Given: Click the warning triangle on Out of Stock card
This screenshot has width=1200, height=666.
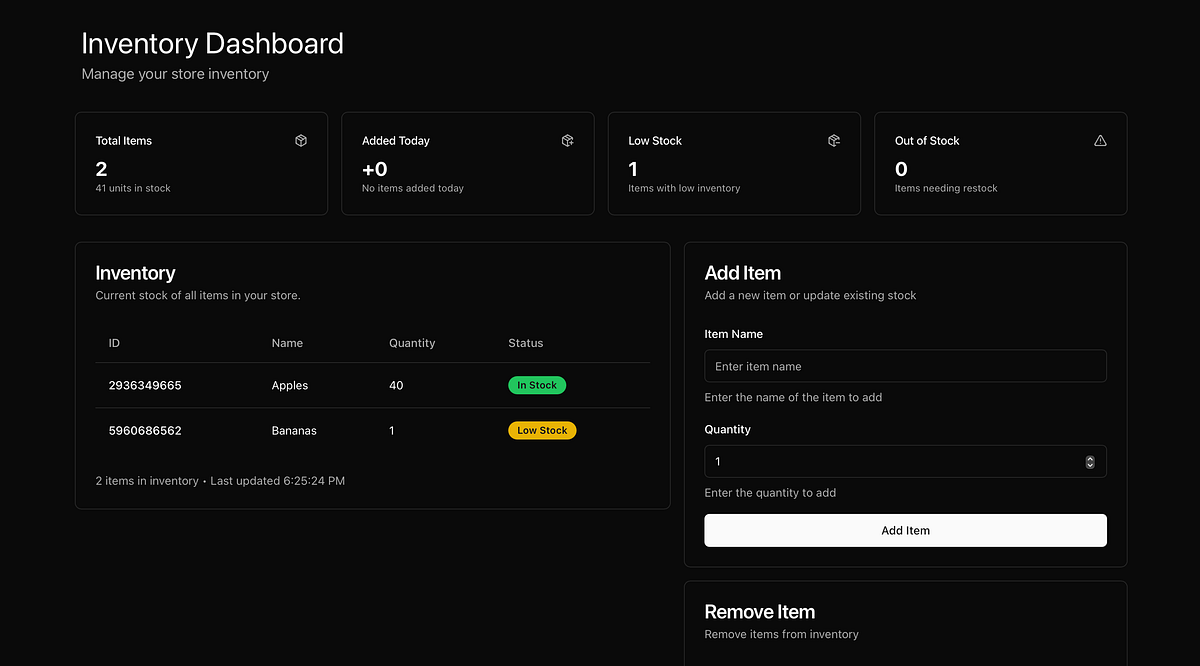Looking at the screenshot, I should pyautogui.click(x=1100, y=140).
